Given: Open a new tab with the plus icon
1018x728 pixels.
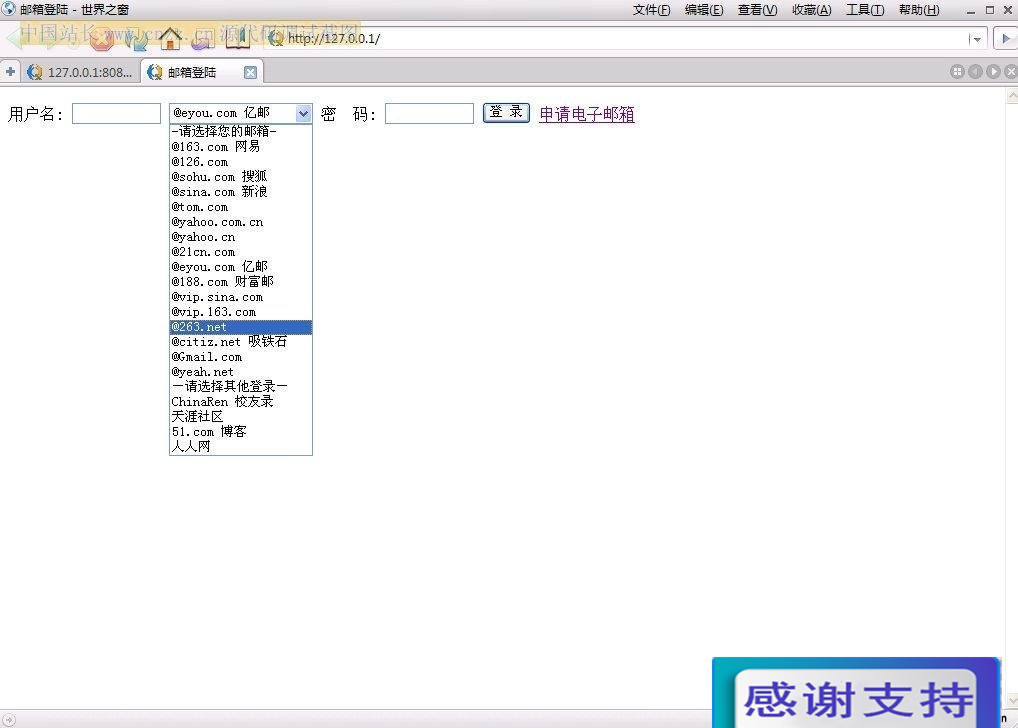Looking at the screenshot, I should (10, 71).
